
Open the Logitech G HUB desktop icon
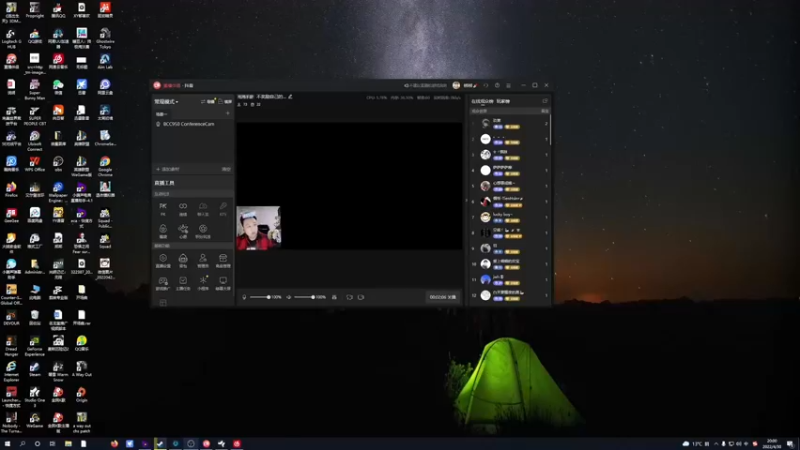11,39
